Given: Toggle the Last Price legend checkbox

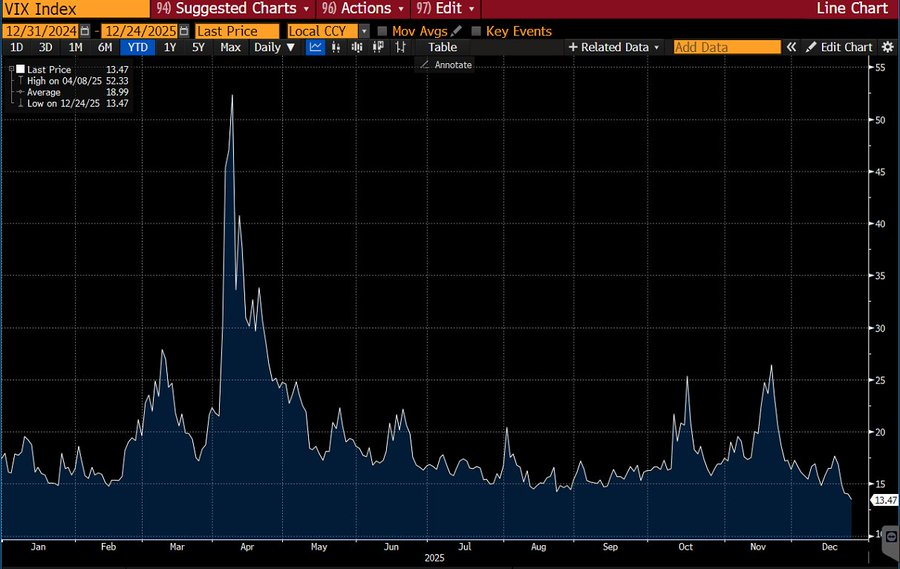Looking at the screenshot, I should pyautogui.click(x=19, y=68).
